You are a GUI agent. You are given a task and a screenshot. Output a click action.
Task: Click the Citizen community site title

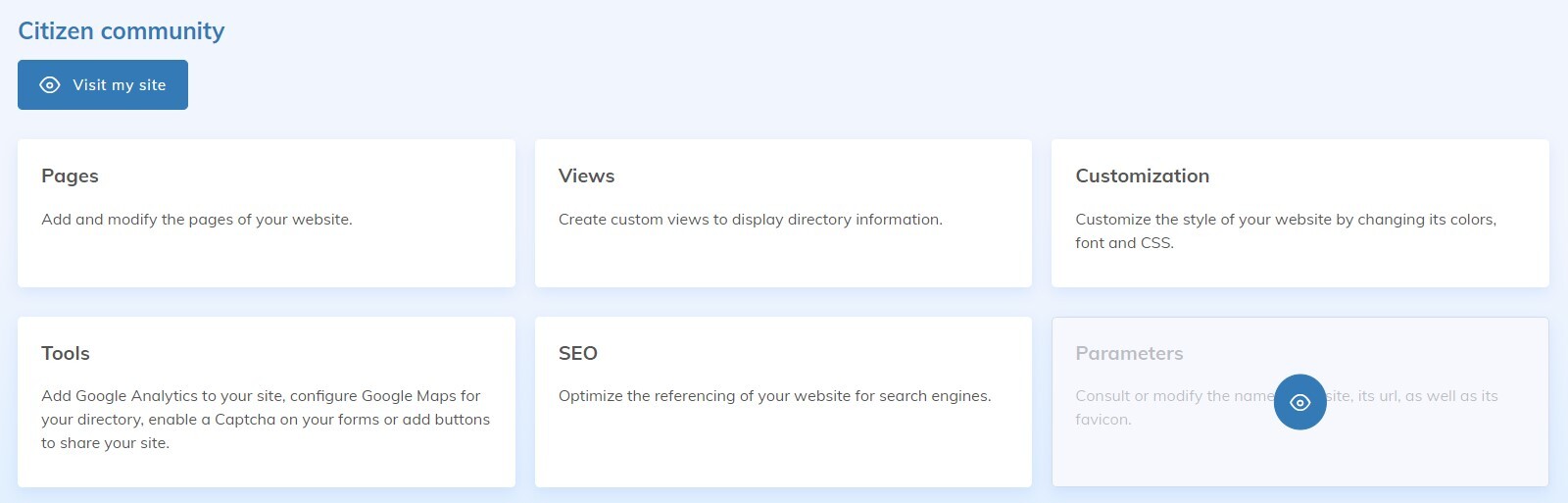(x=122, y=31)
